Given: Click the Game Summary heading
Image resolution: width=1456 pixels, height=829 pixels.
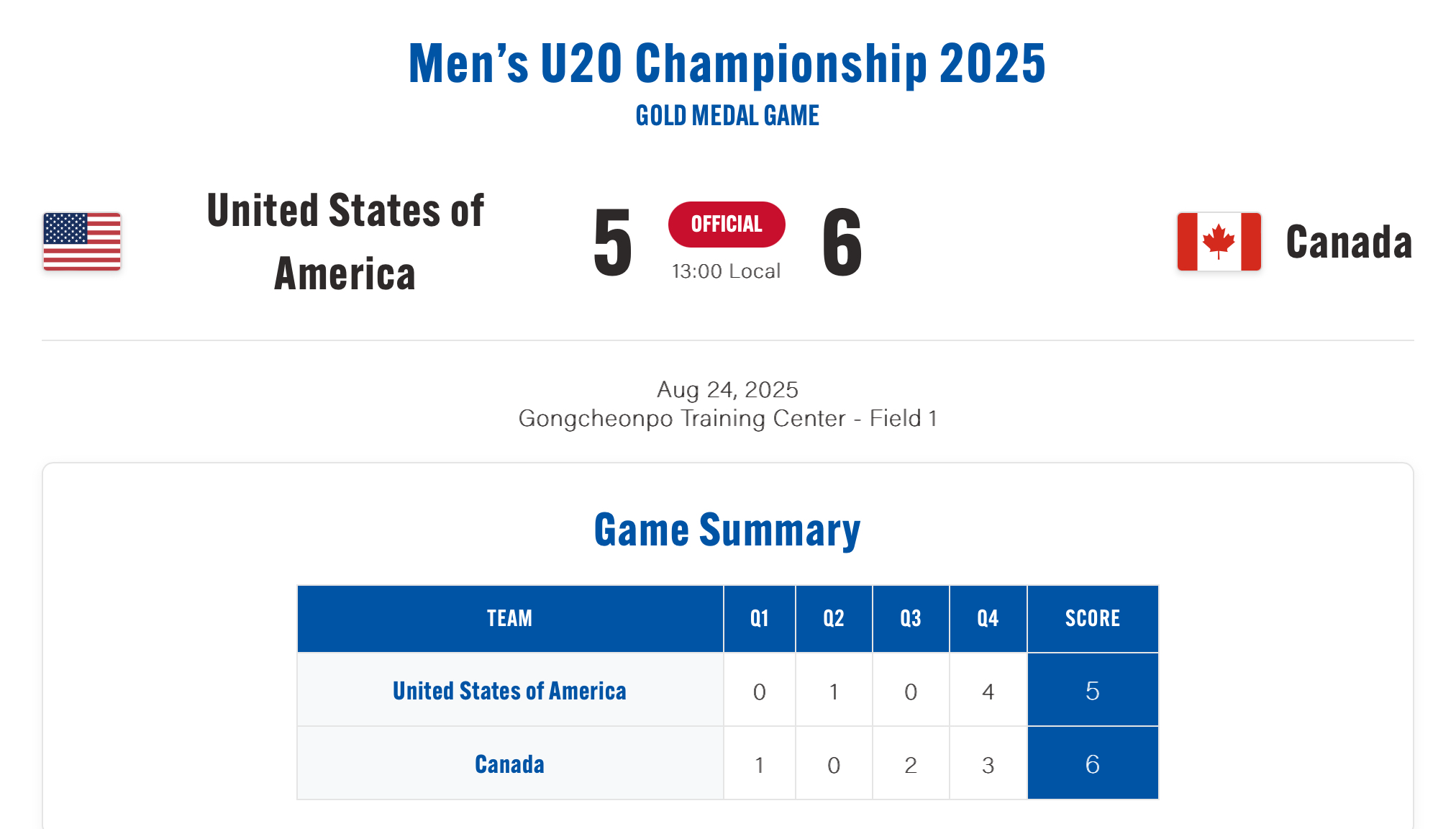Looking at the screenshot, I should 727,530.
